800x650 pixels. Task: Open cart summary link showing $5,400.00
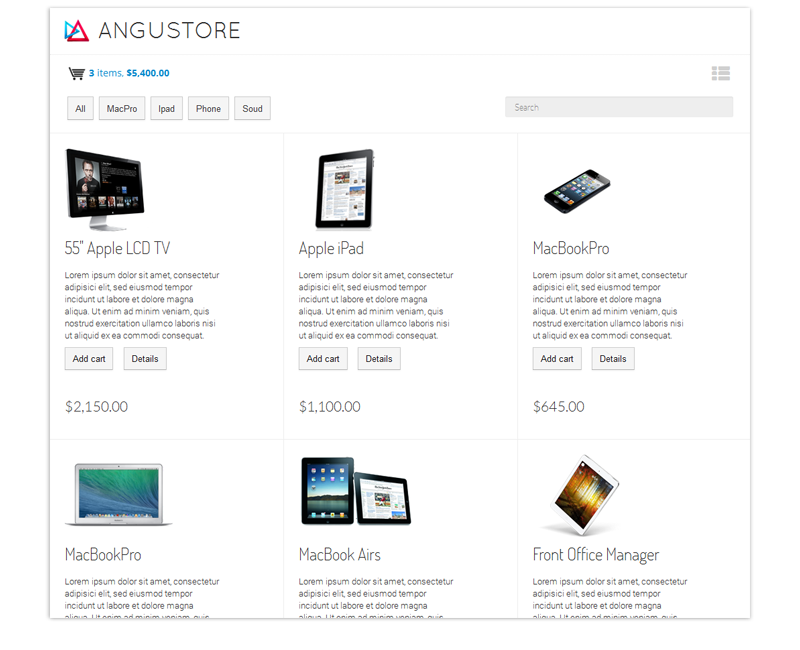tap(129, 73)
